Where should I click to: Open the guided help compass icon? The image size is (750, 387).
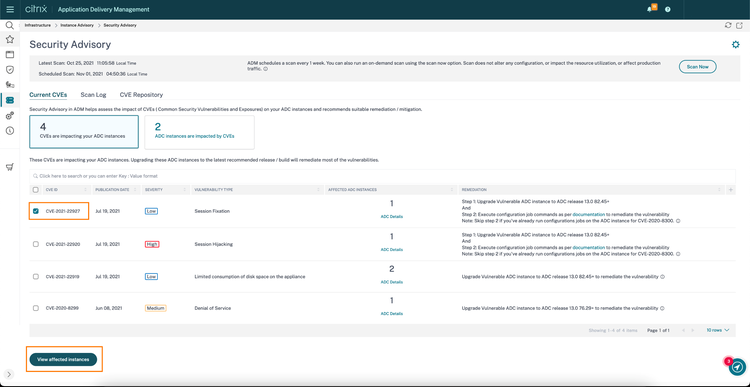point(737,367)
